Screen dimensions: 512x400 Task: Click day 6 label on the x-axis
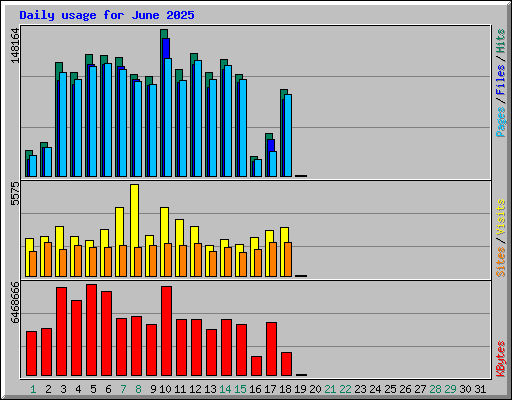pyautogui.click(x=108, y=389)
